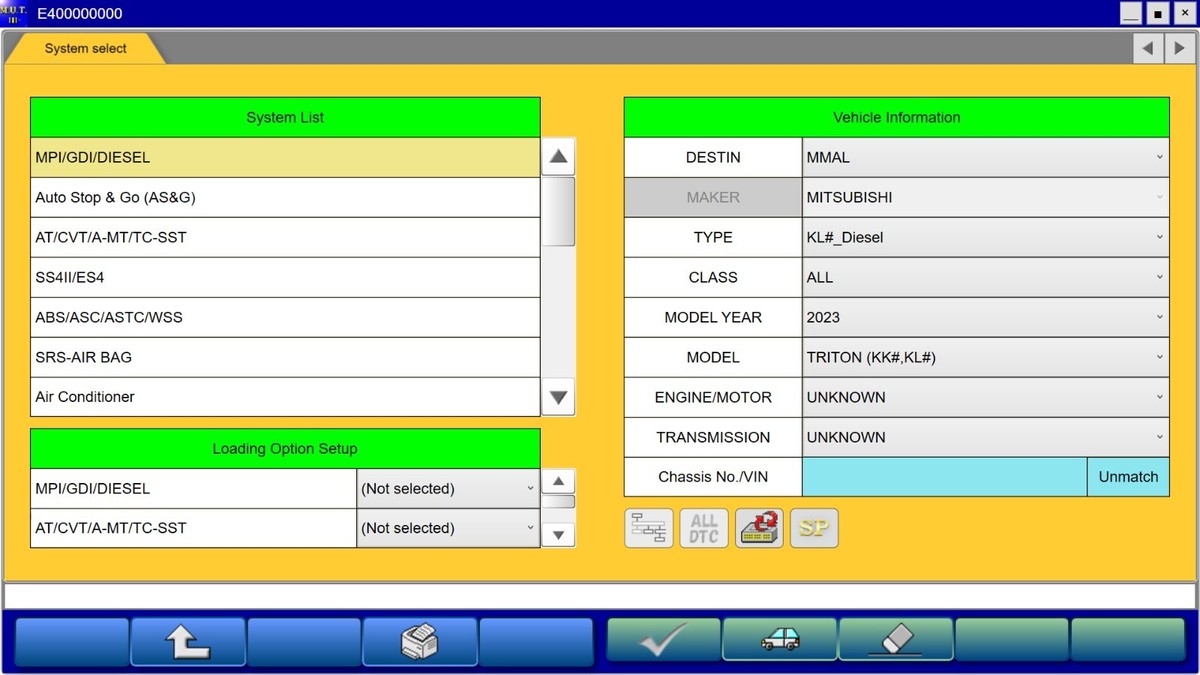This screenshot has height=675, width=1200.
Task: Click System List scroll up arrow
Action: click(x=559, y=157)
